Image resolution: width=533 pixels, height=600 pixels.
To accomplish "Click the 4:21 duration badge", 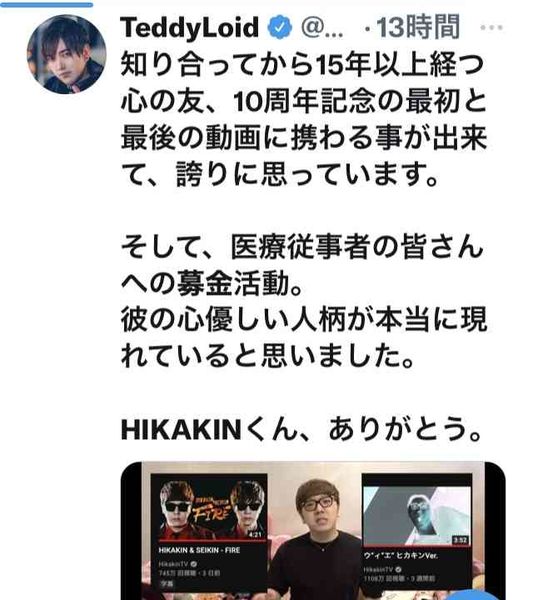I will tap(255, 534).
